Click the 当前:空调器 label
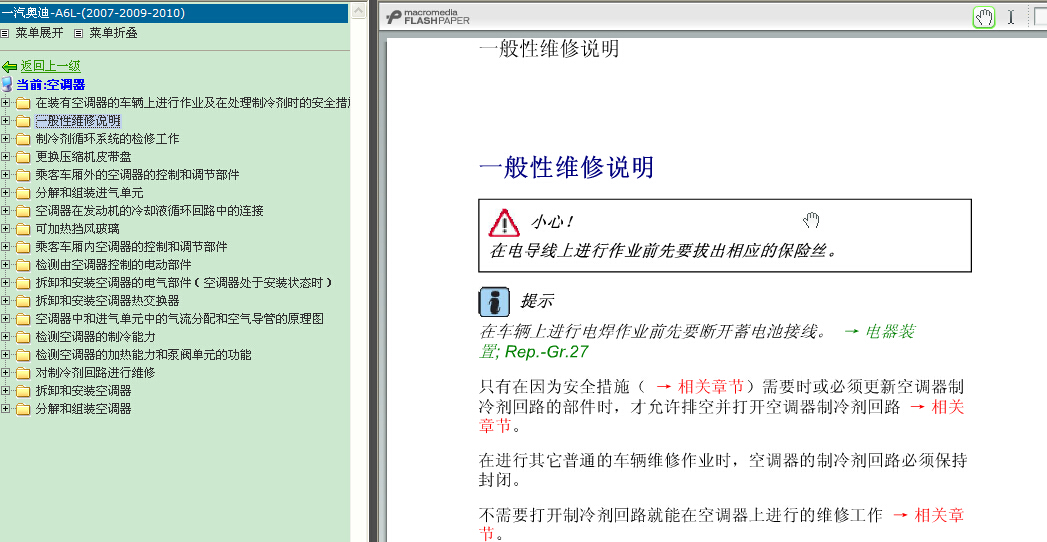This screenshot has width=1047, height=542. [51, 85]
